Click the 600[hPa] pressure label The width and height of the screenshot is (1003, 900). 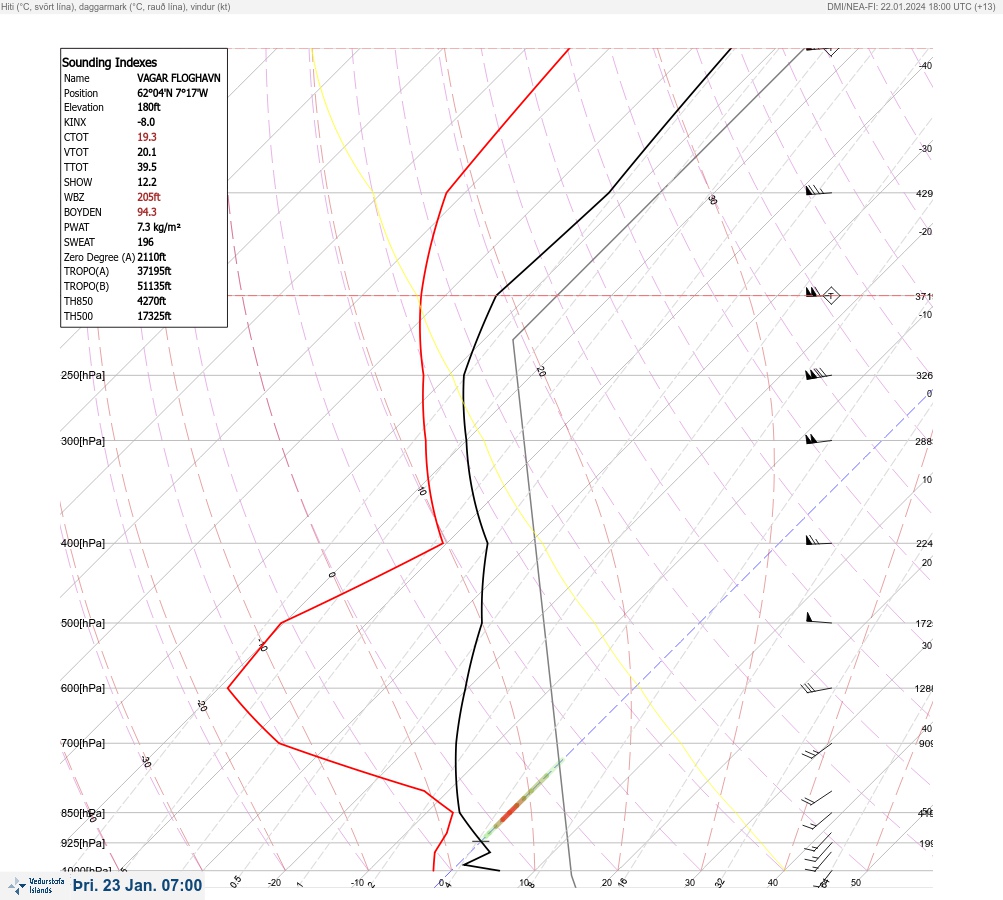[83, 688]
